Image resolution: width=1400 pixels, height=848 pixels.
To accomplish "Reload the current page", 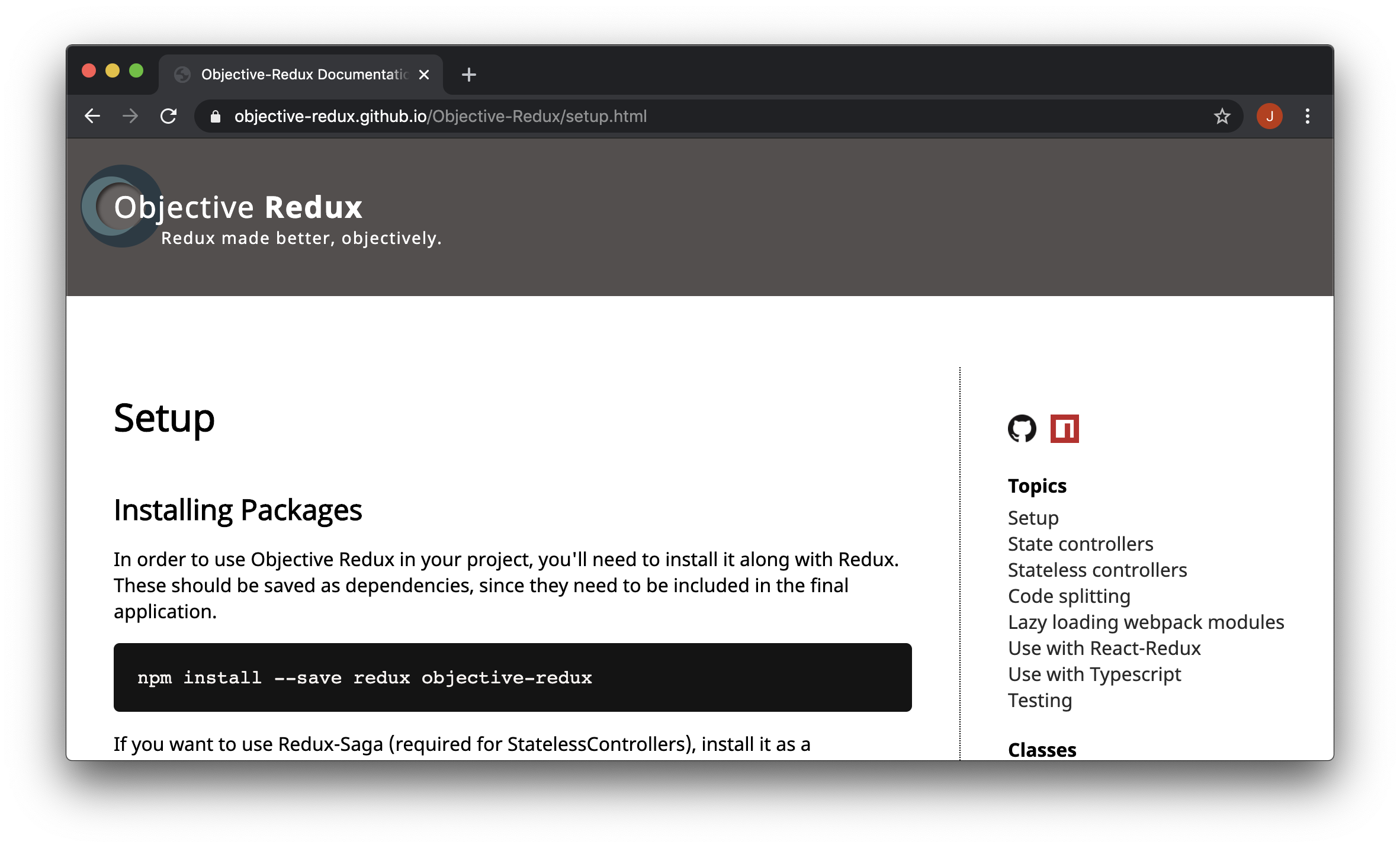I will tap(169, 116).
